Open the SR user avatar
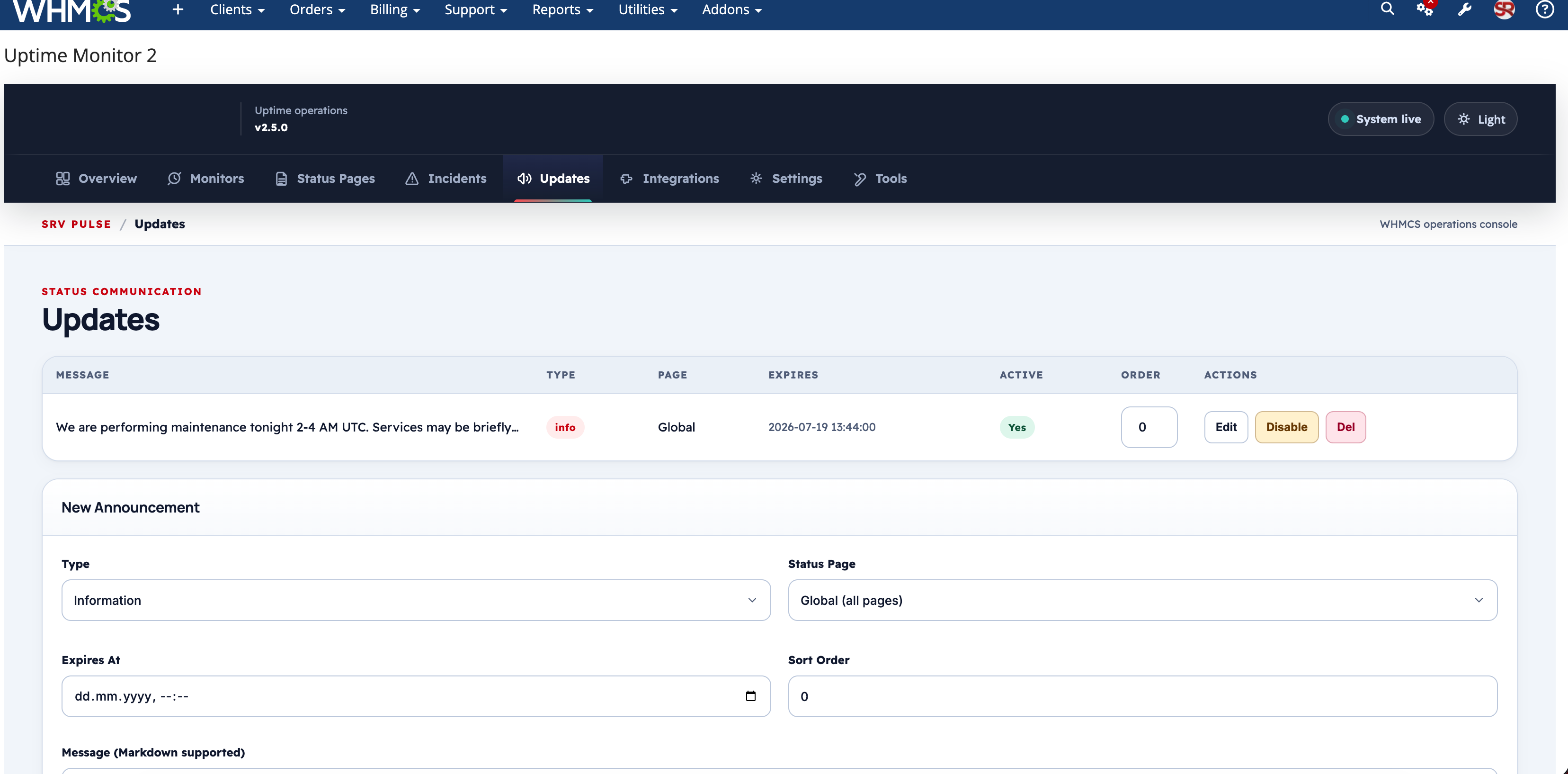 tap(1504, 9)
